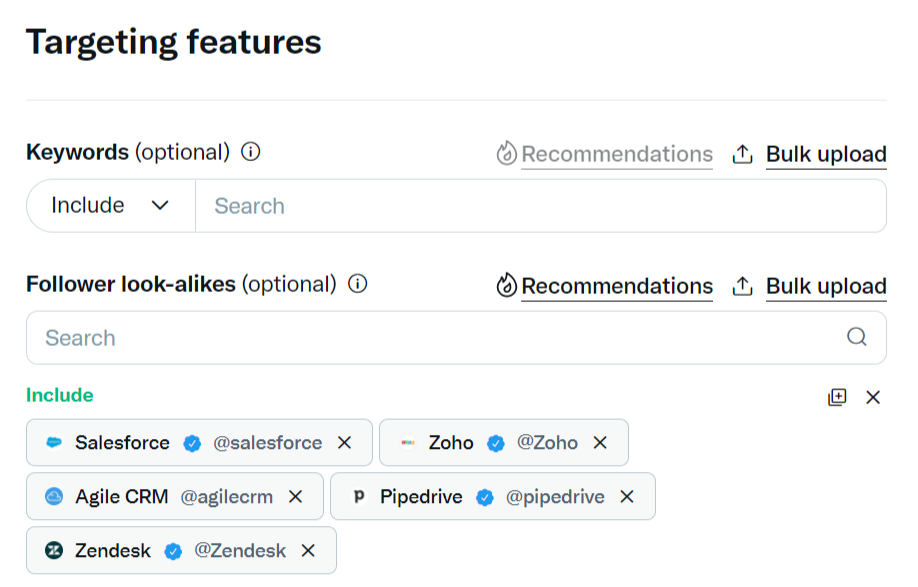Click the copy-all include list icon
The width and height of the screenshot is (918, 587).
point(837,397)
